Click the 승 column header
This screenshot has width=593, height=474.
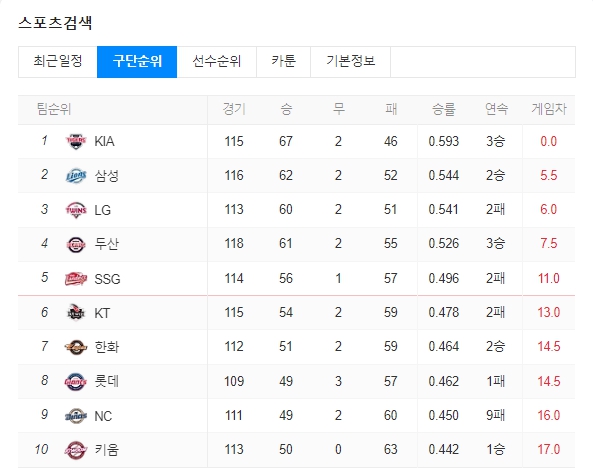pos(286,109)
